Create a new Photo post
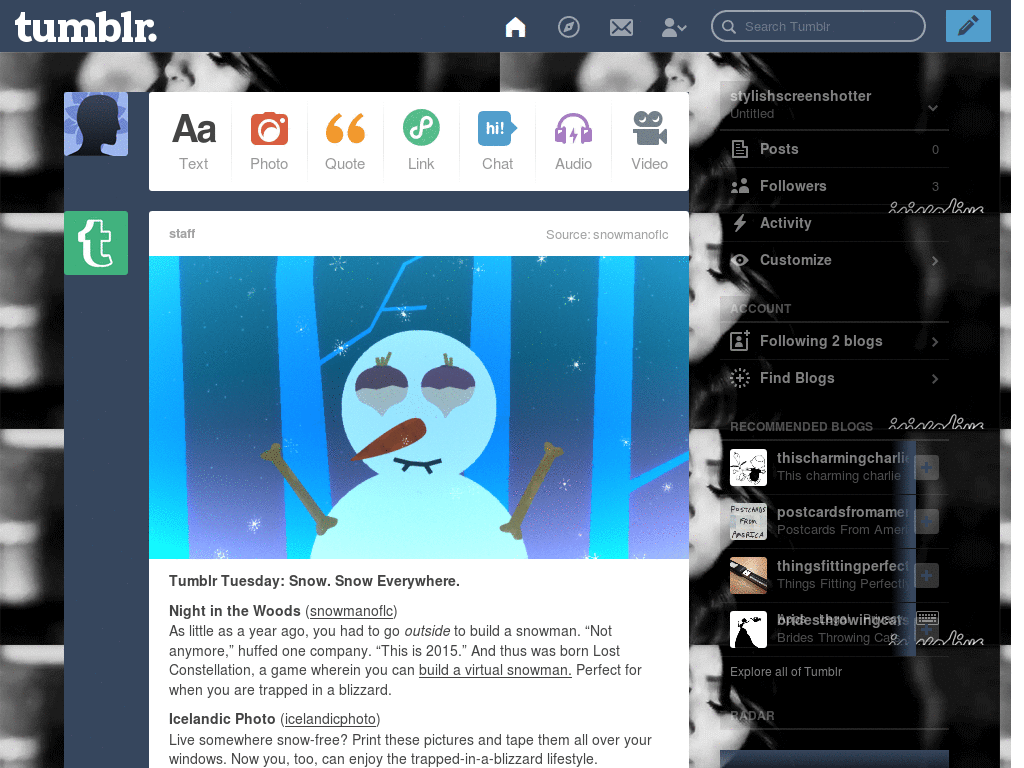This screenshot has width=1024, height=768. 269,141
